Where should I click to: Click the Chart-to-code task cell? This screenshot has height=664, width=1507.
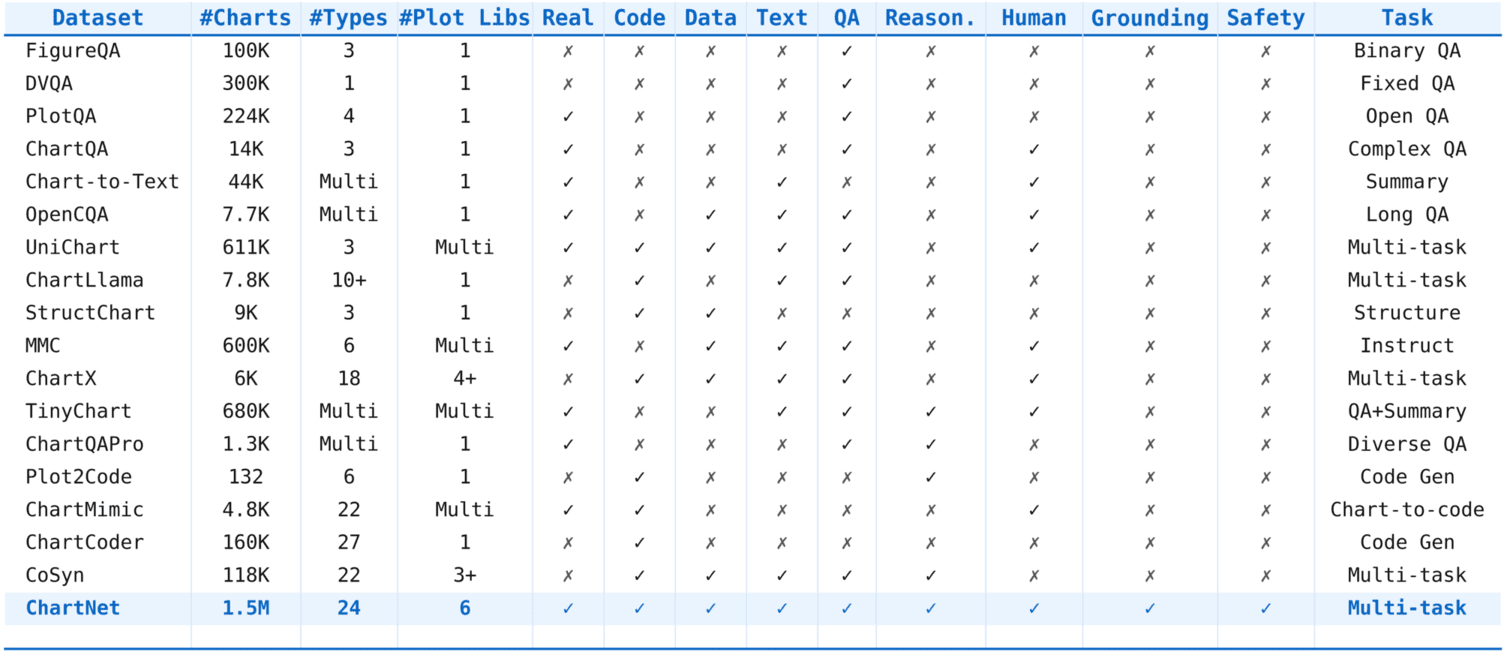pyautogui.click(x=1407, y=510)
